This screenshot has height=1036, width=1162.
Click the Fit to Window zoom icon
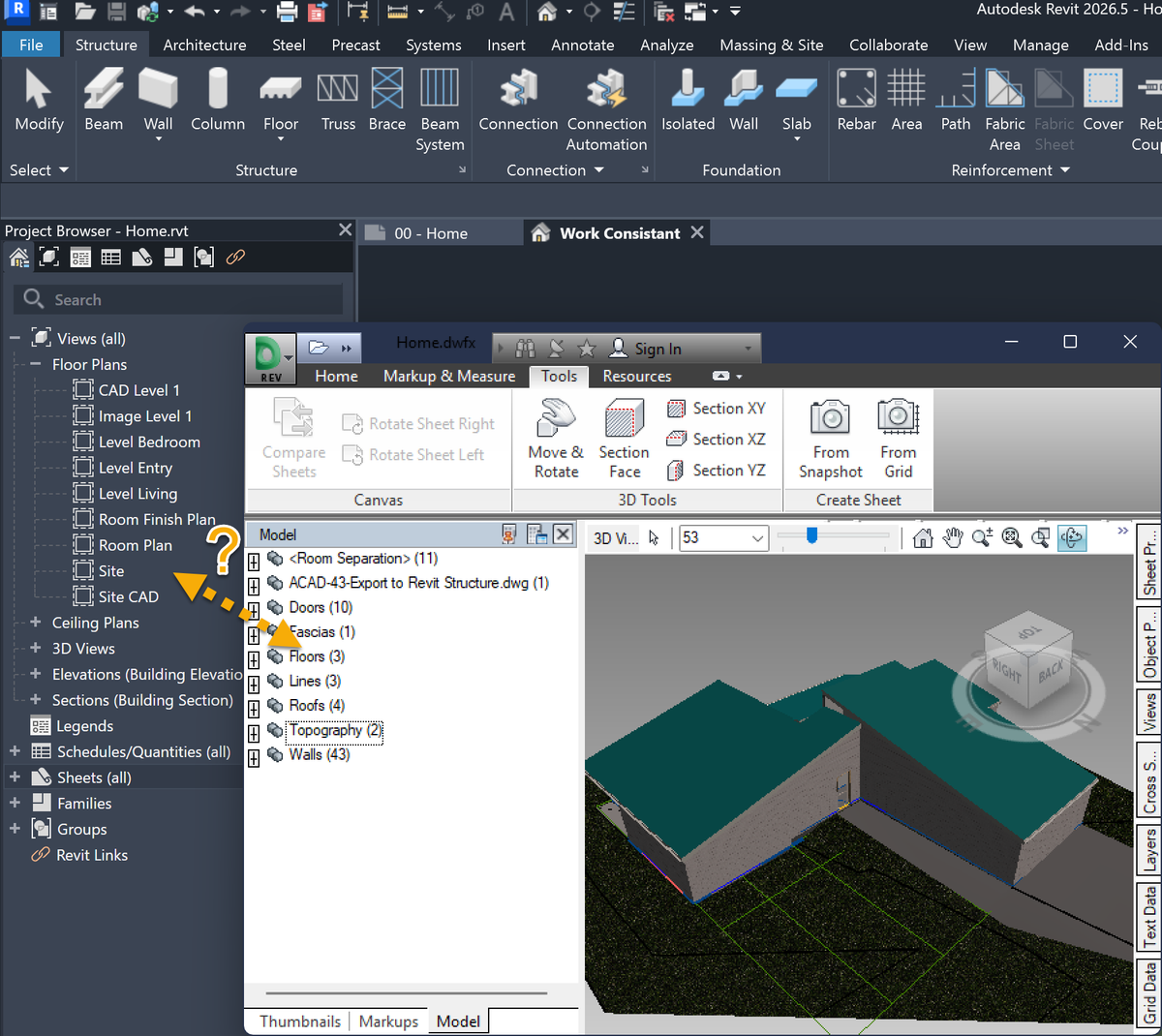[1012, 538]
